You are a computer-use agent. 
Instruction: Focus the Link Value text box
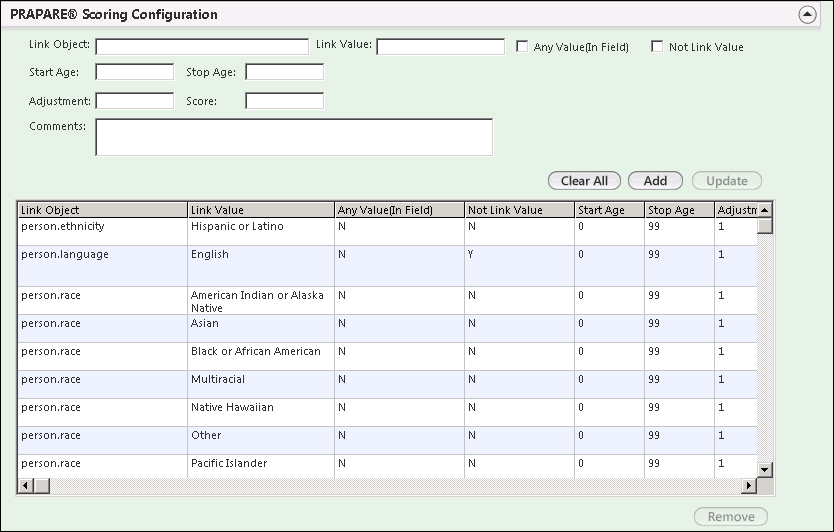pyautogui.click(x=440, y=46)
